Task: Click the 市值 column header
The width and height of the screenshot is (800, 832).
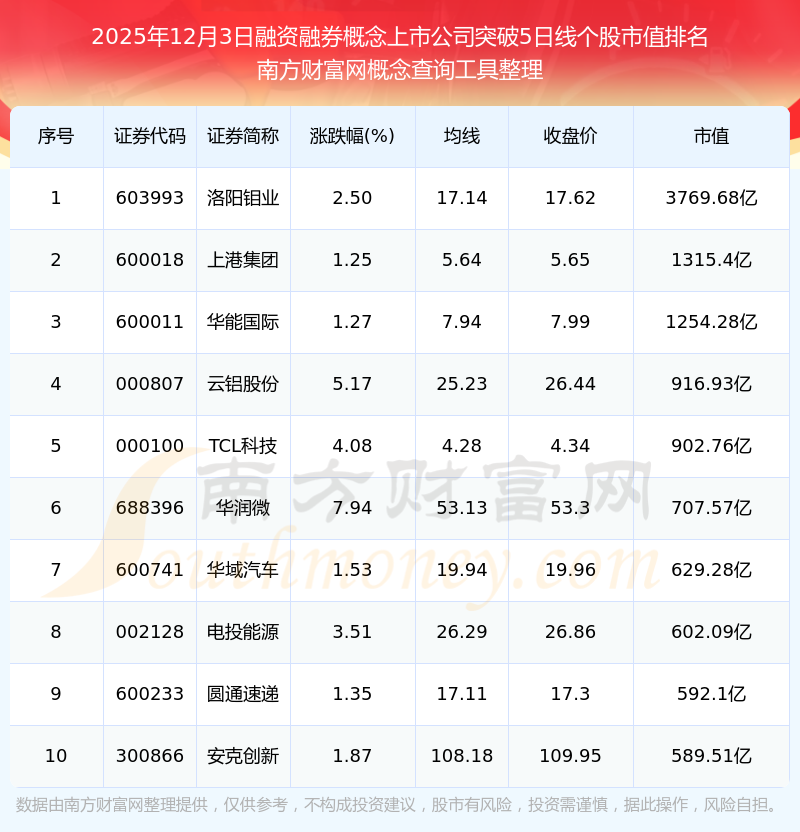Action: point(711,136)
